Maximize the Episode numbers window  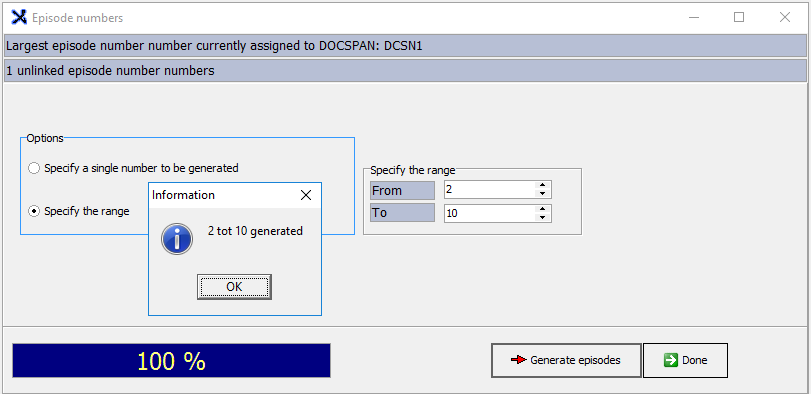[739, 18]
